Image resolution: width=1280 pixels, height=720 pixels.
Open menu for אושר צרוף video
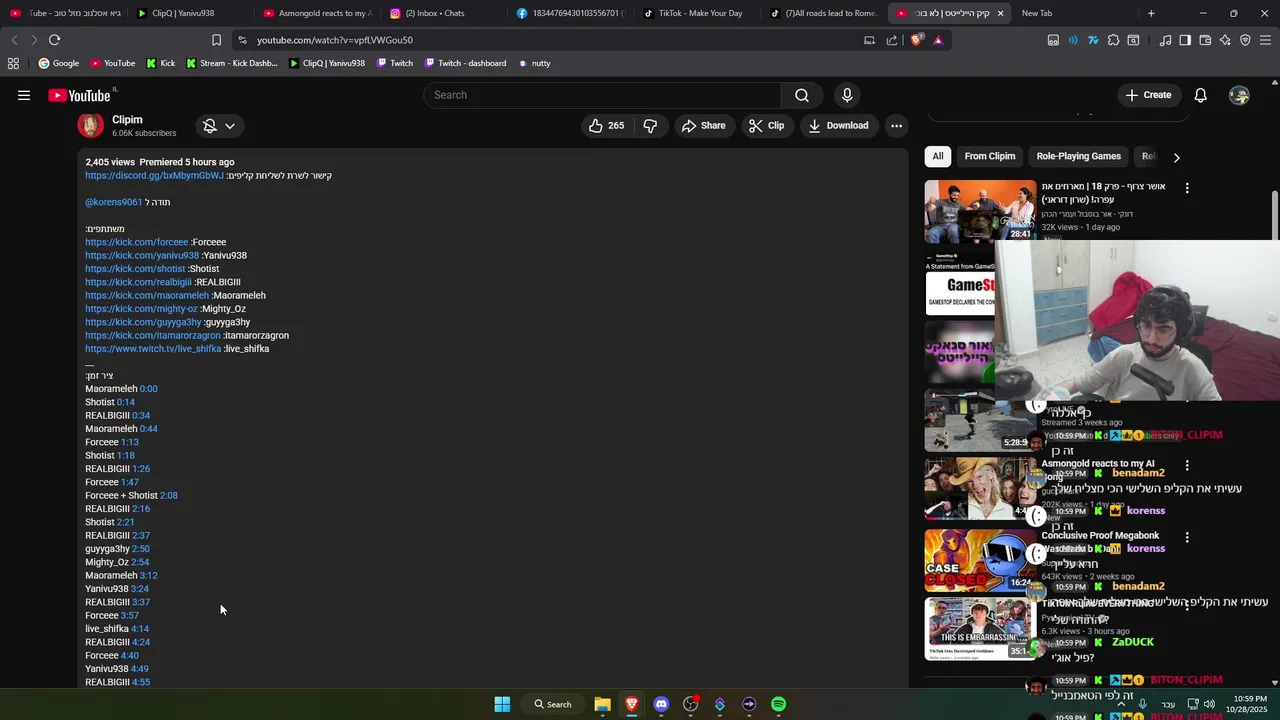tap(1187, 188)
